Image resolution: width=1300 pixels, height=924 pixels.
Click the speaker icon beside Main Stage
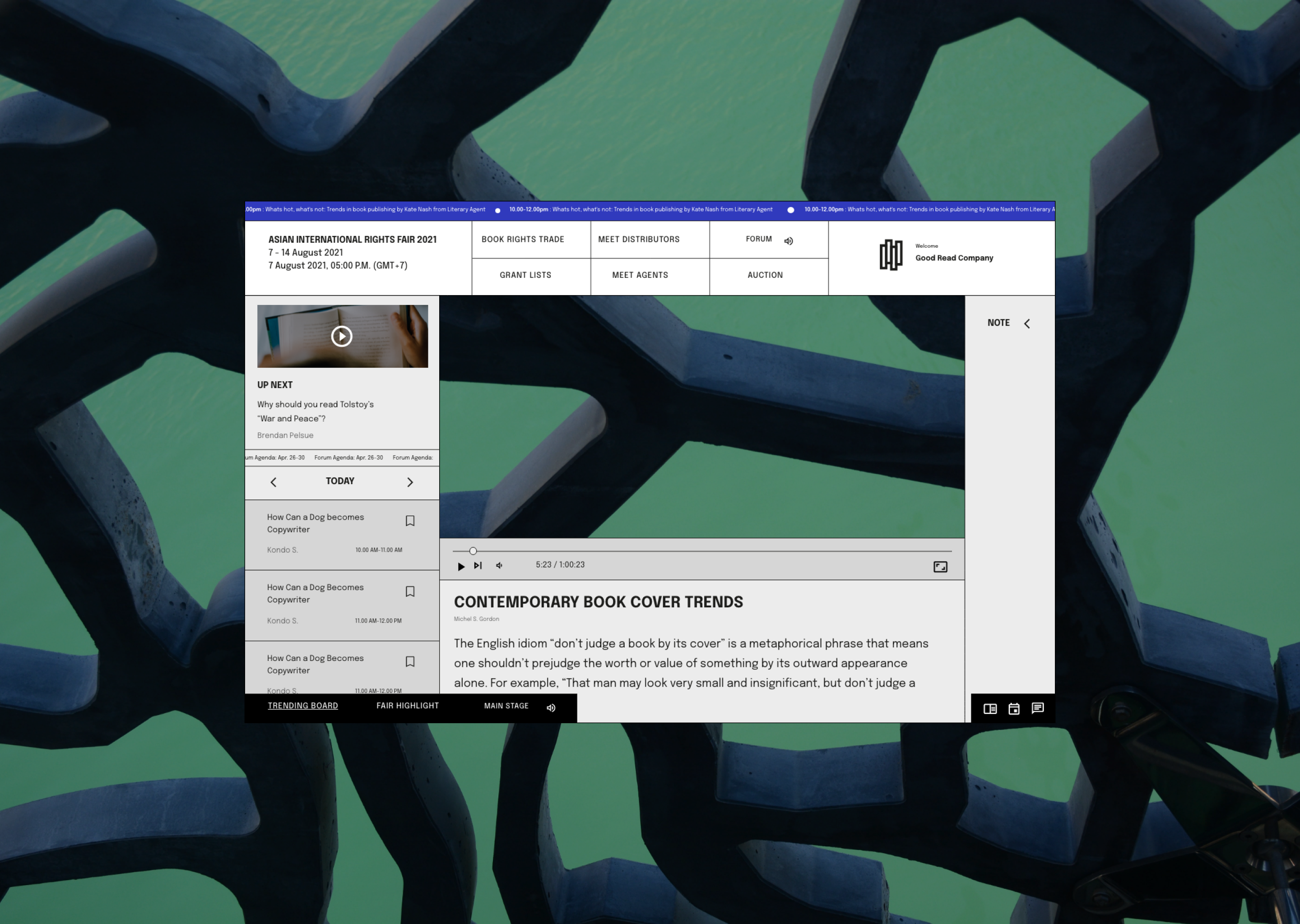coord(551,708)
